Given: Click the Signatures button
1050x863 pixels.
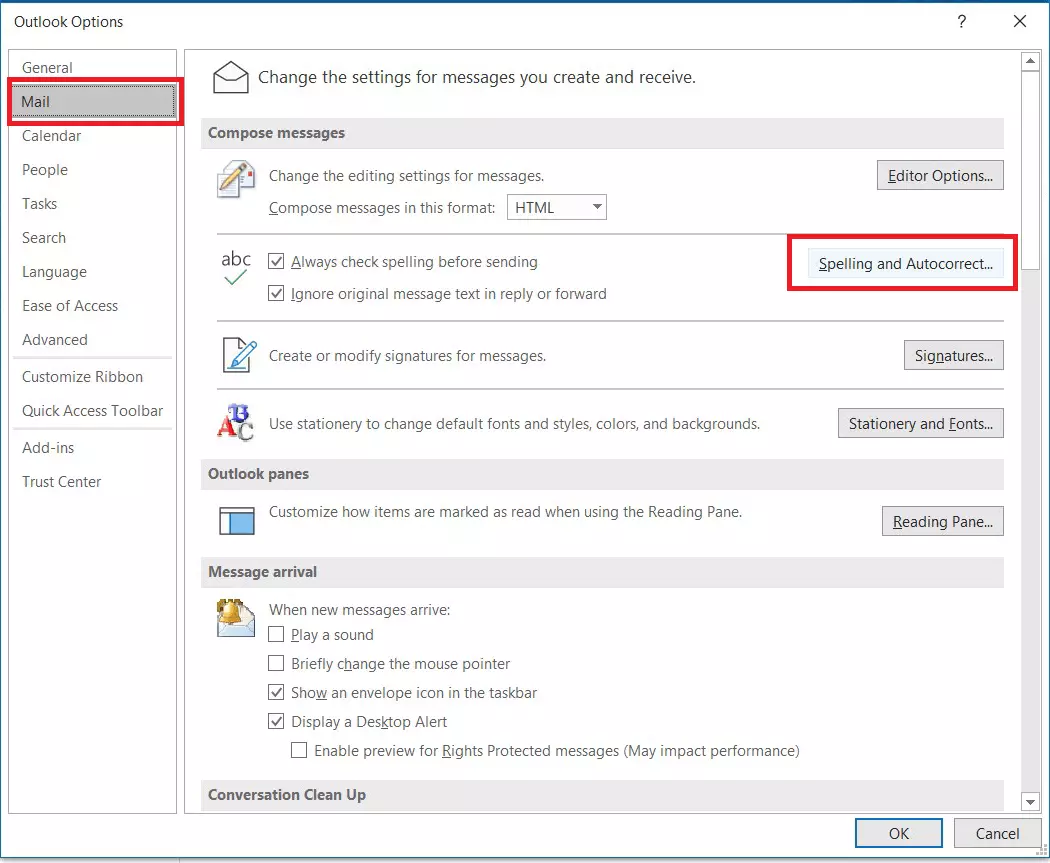Looking at the screenshot, I should 953,355.
